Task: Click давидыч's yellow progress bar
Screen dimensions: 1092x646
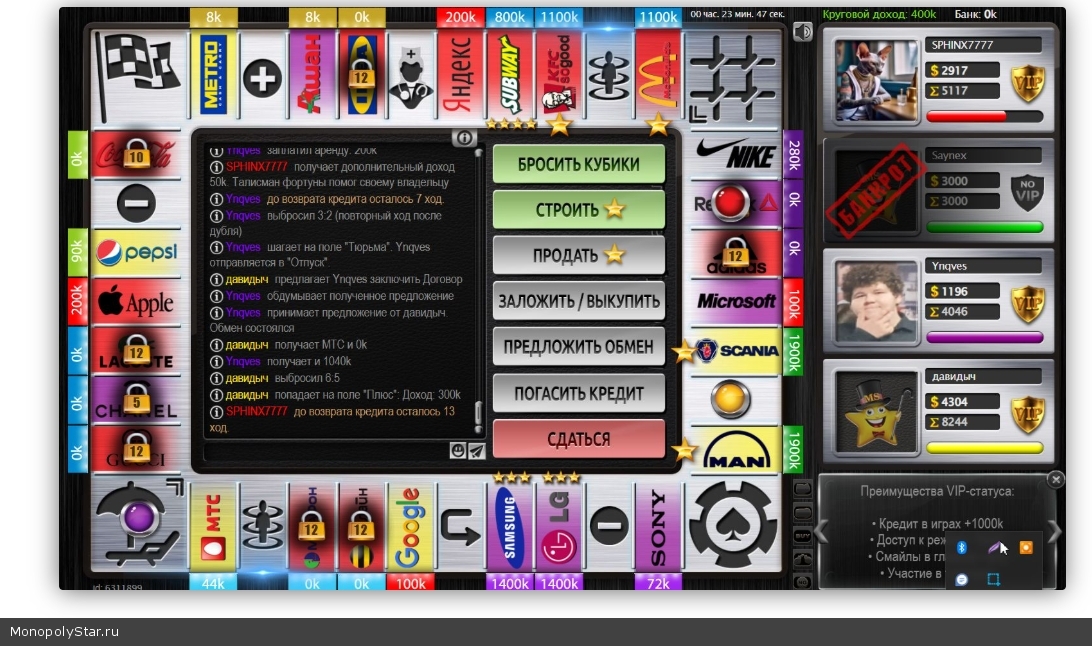Action: 985,448
